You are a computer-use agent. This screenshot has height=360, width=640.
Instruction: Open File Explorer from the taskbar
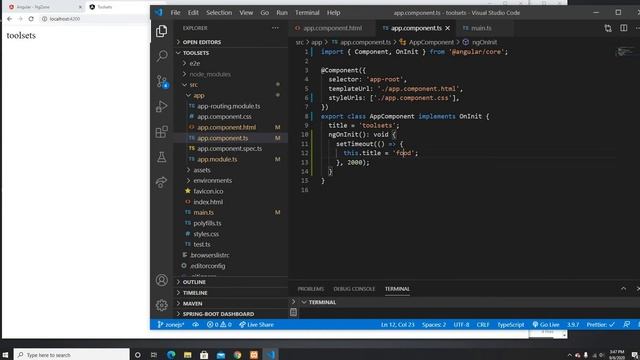187,355
